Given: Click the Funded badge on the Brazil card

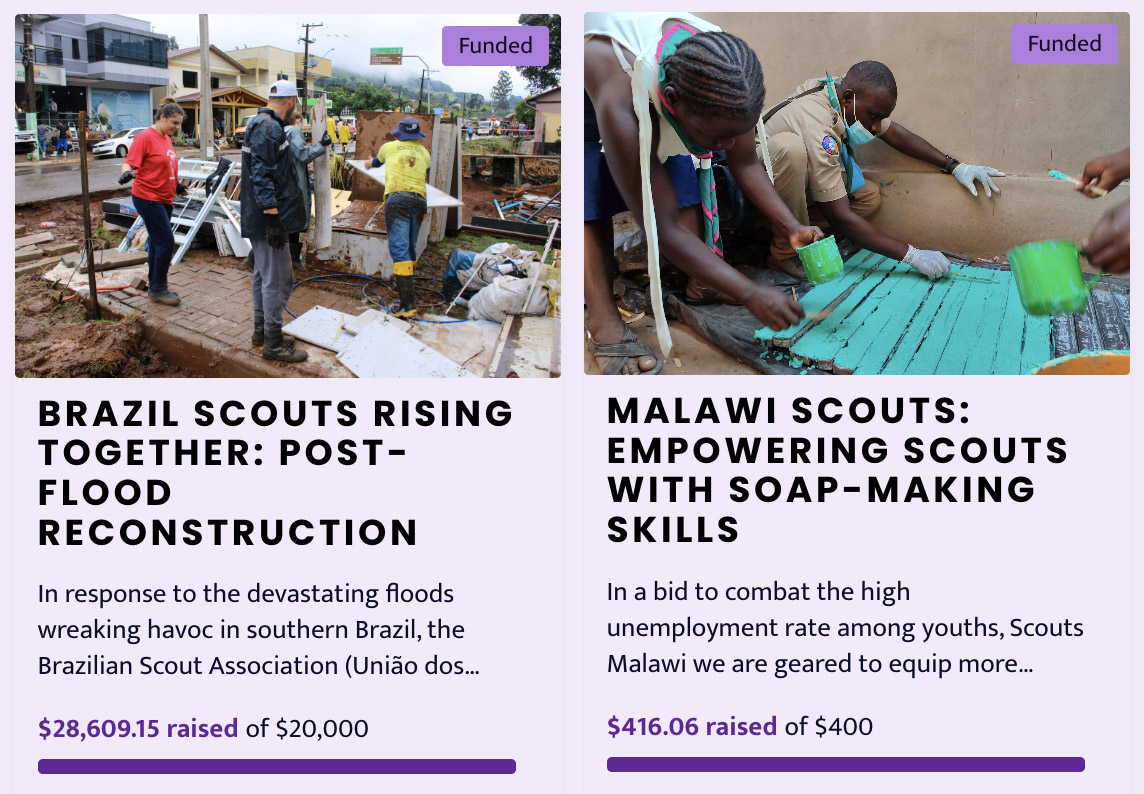Looking at the screenshot, I should (495, 46).
